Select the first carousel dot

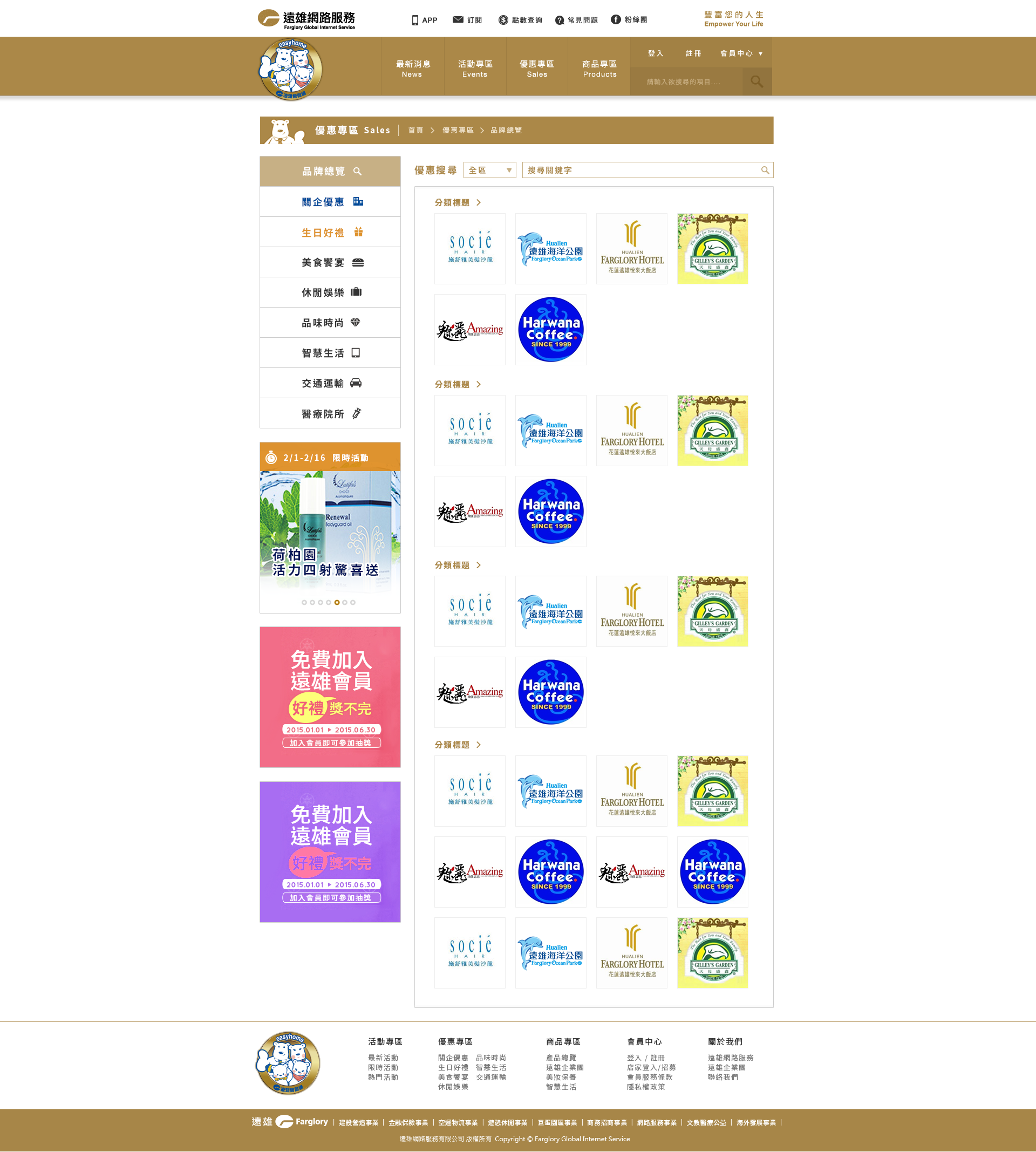pyautogui.click(x=304, y=602)
